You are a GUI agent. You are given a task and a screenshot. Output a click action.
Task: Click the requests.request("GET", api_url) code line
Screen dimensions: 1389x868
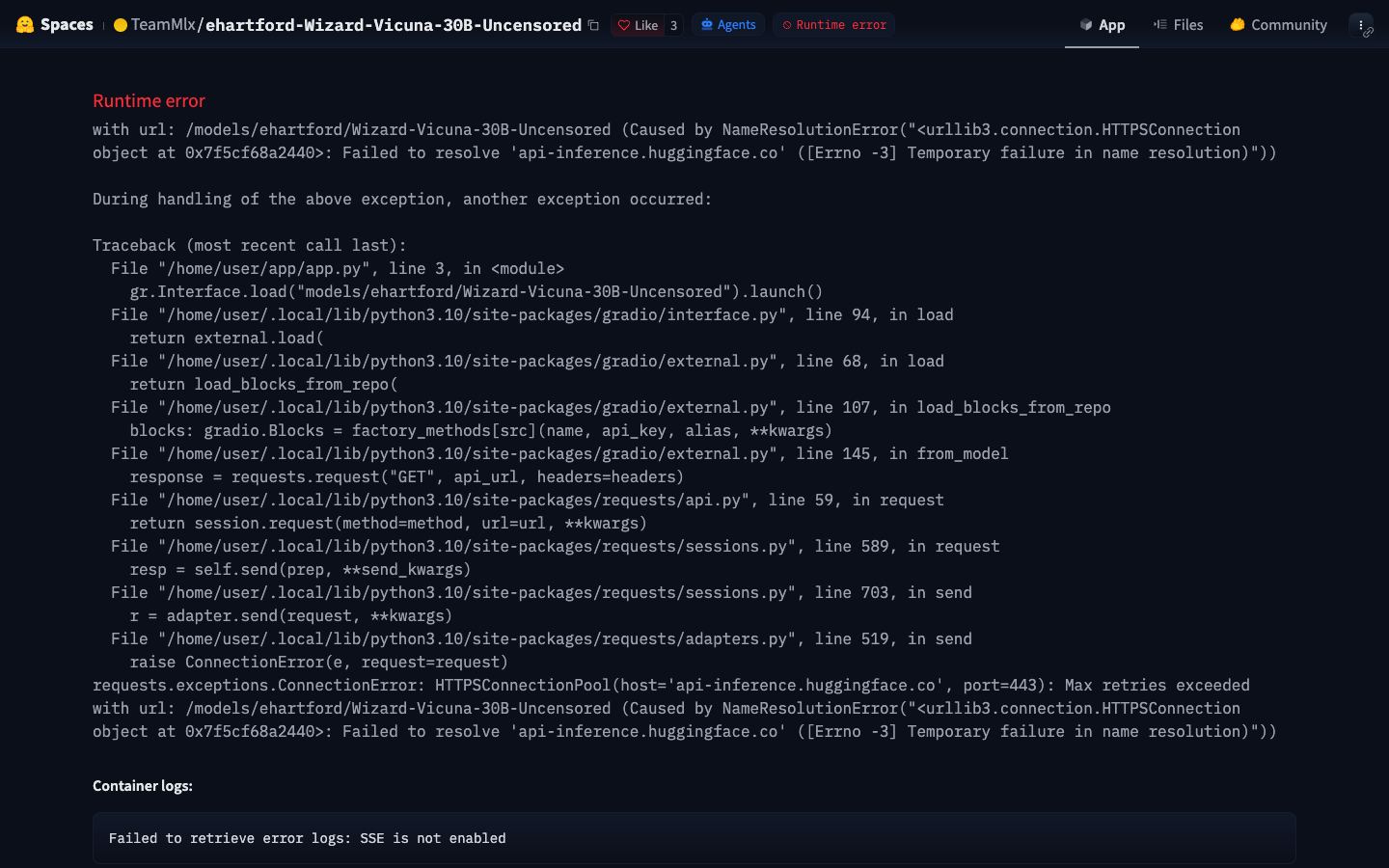(x=406, y=476)
